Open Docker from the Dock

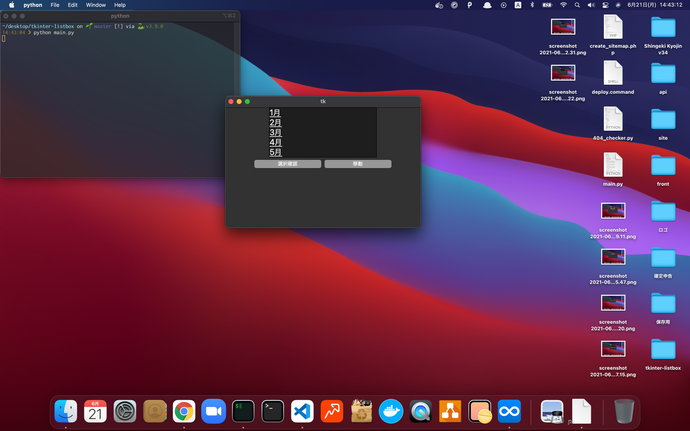[x=391, y=410]
